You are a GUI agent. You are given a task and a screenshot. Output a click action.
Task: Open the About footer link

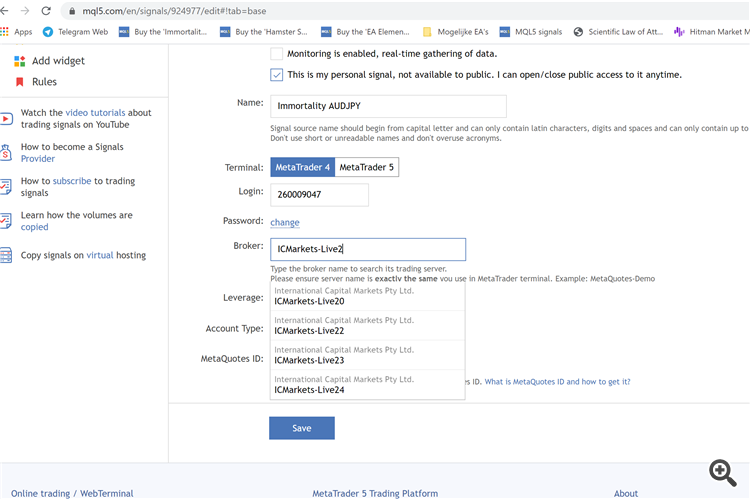tap(626, 493)
